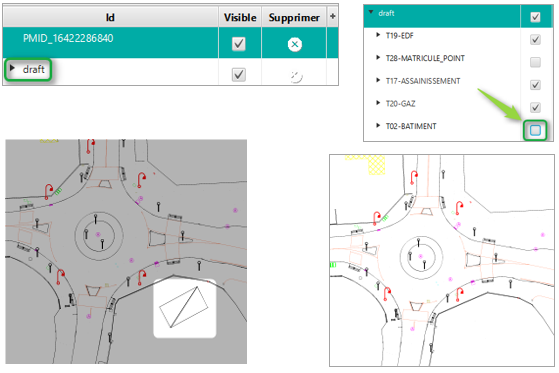Enable the T02-BATIMENT layer checkbox
The image size is (559, 373).
click(535, 130)
